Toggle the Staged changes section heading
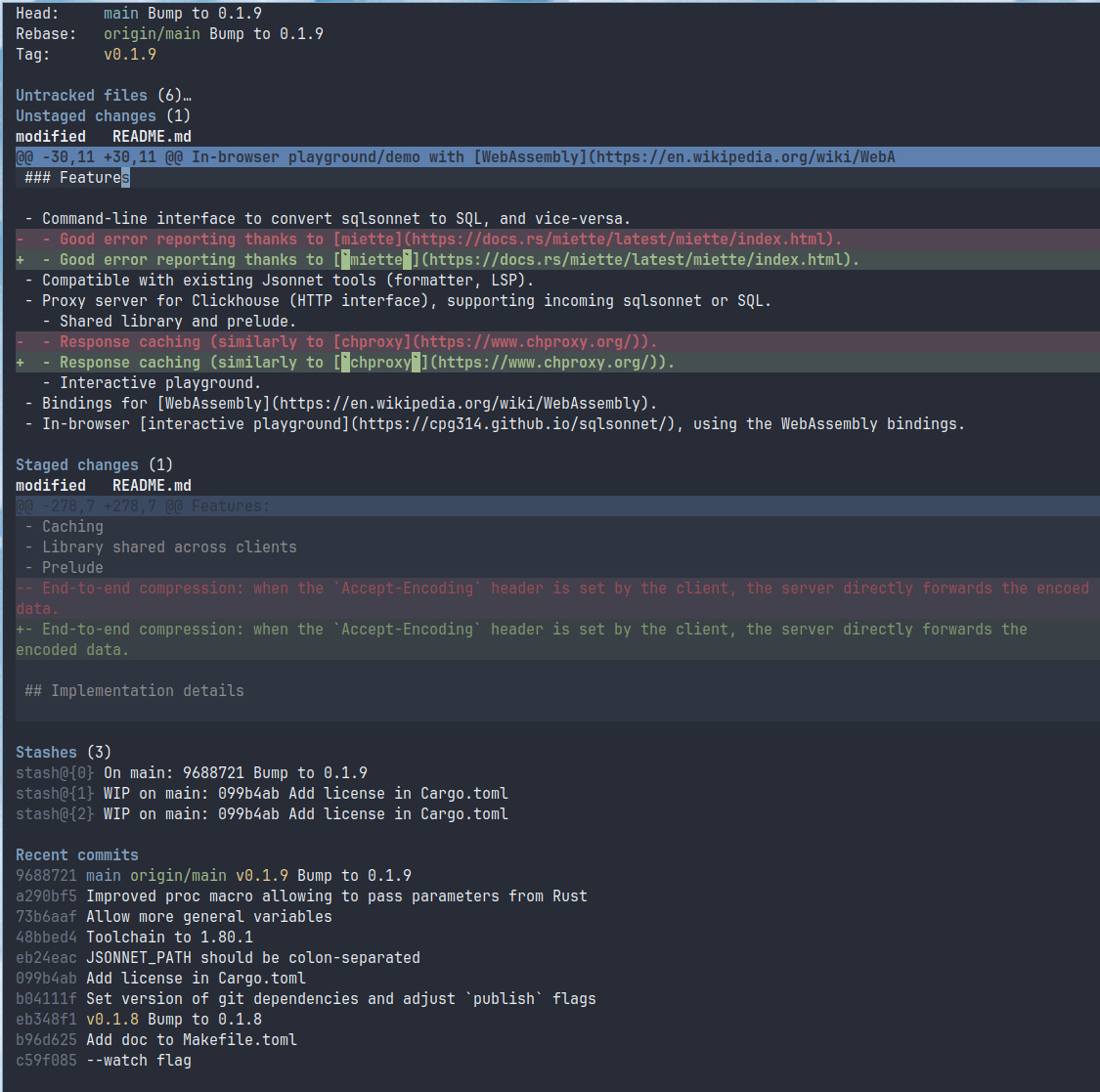1100x1092 pixels. [x=94, y=465]
